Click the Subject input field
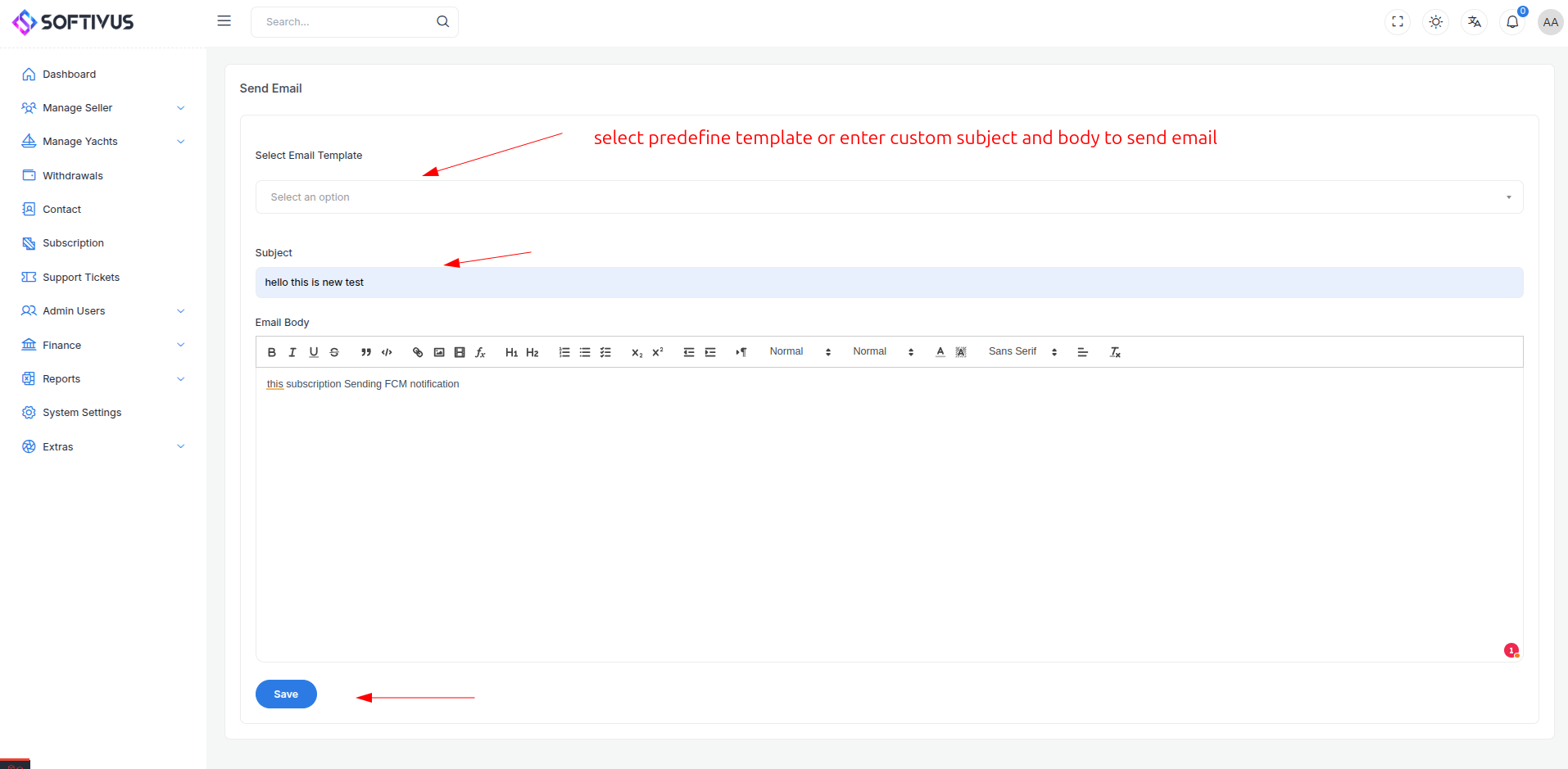The image size is (1568, 769). pos(889,283)
